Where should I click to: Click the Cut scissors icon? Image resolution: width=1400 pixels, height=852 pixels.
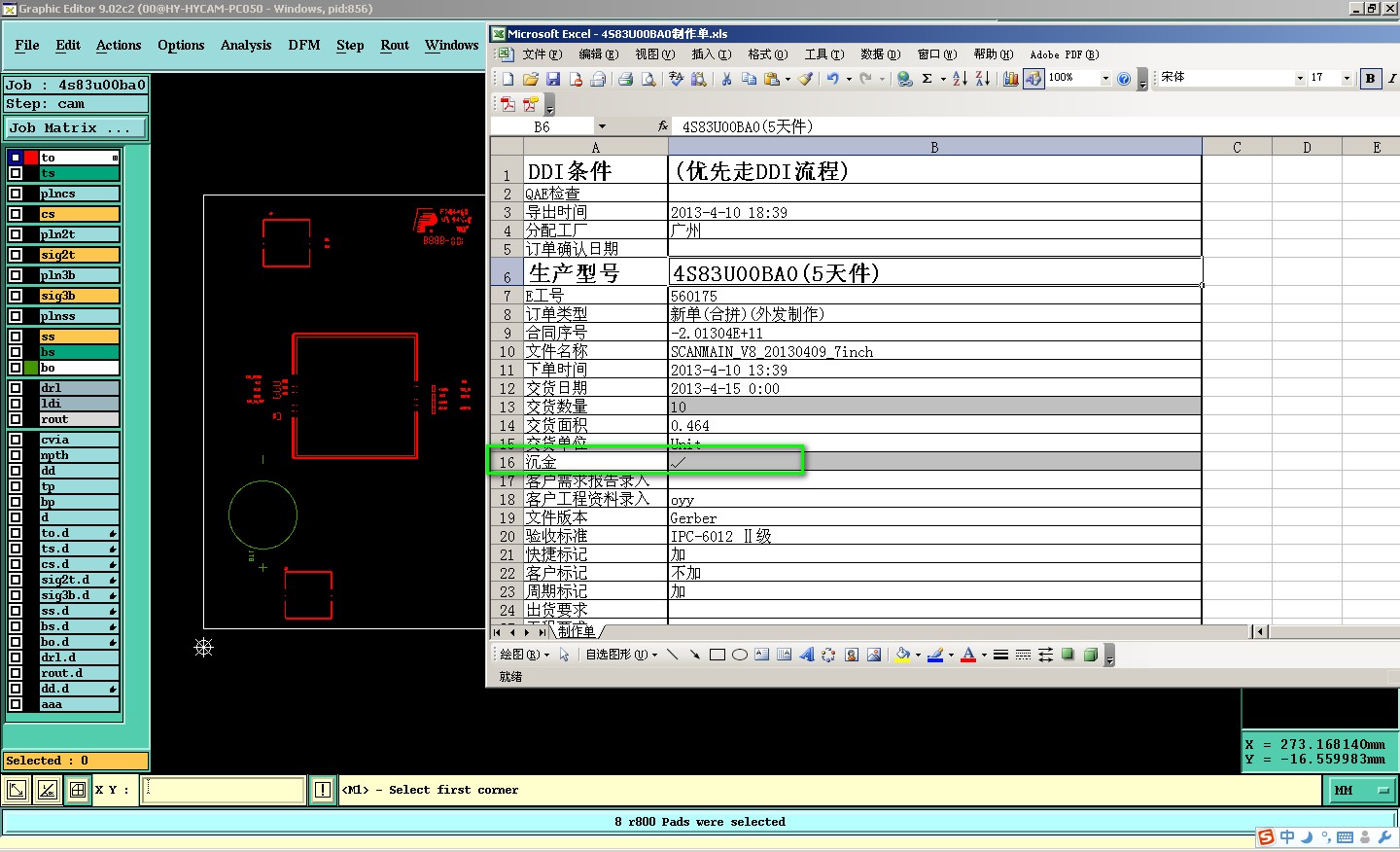point(726,79)
